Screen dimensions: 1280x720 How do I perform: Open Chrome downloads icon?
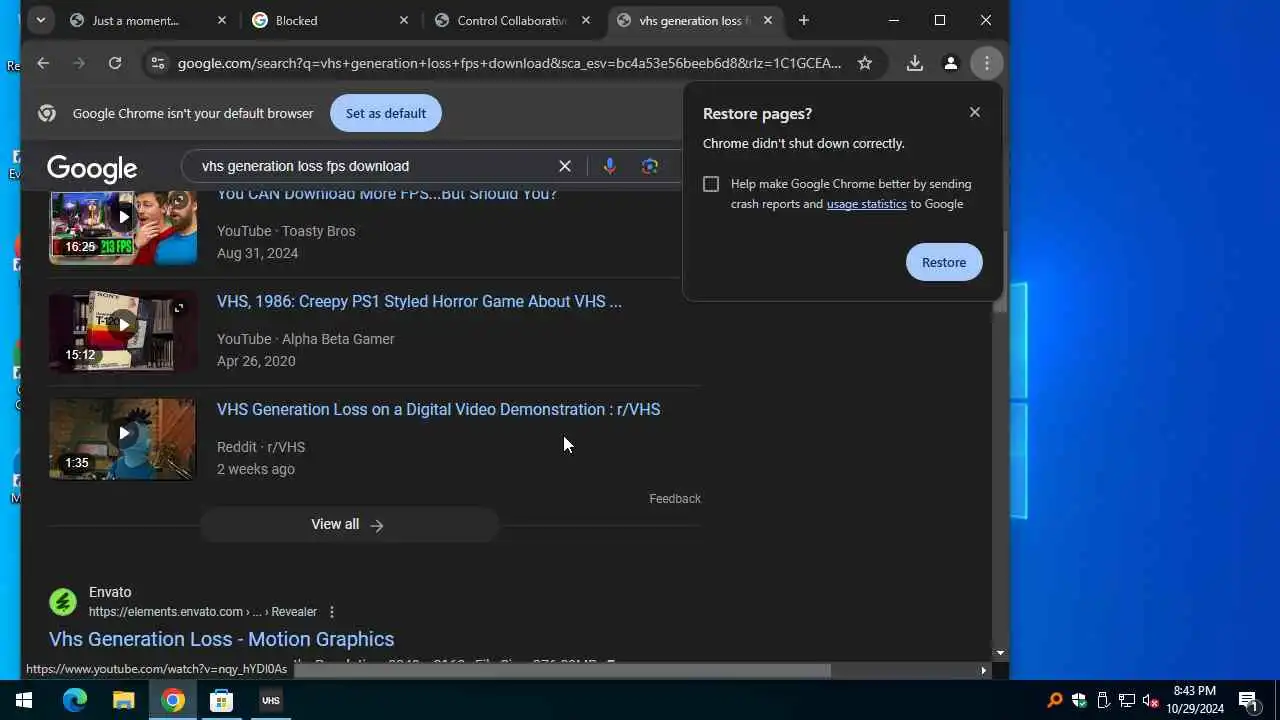click(914, 63)
